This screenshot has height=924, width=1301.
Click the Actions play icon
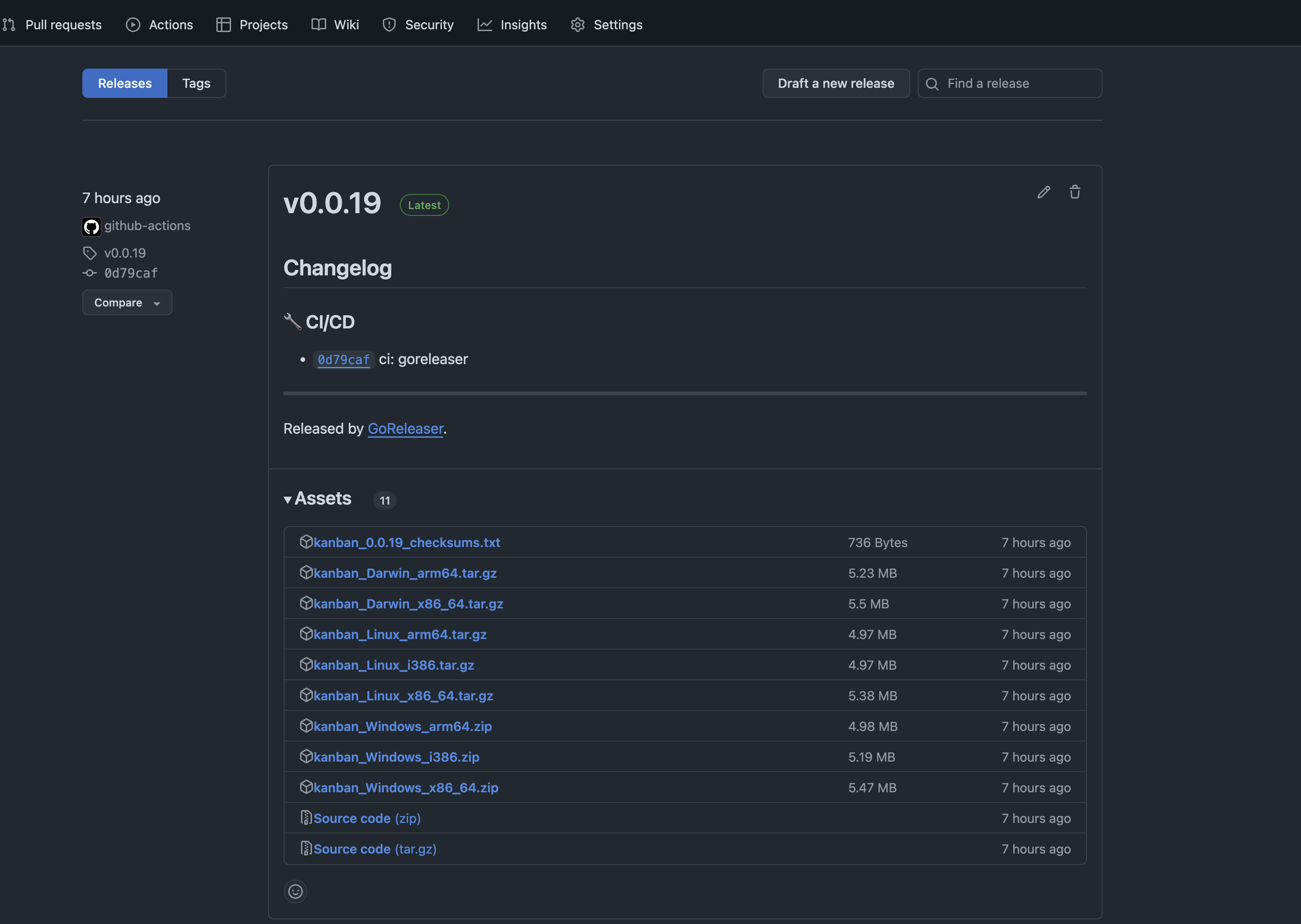pyautogui.click(x=133, y=24)
